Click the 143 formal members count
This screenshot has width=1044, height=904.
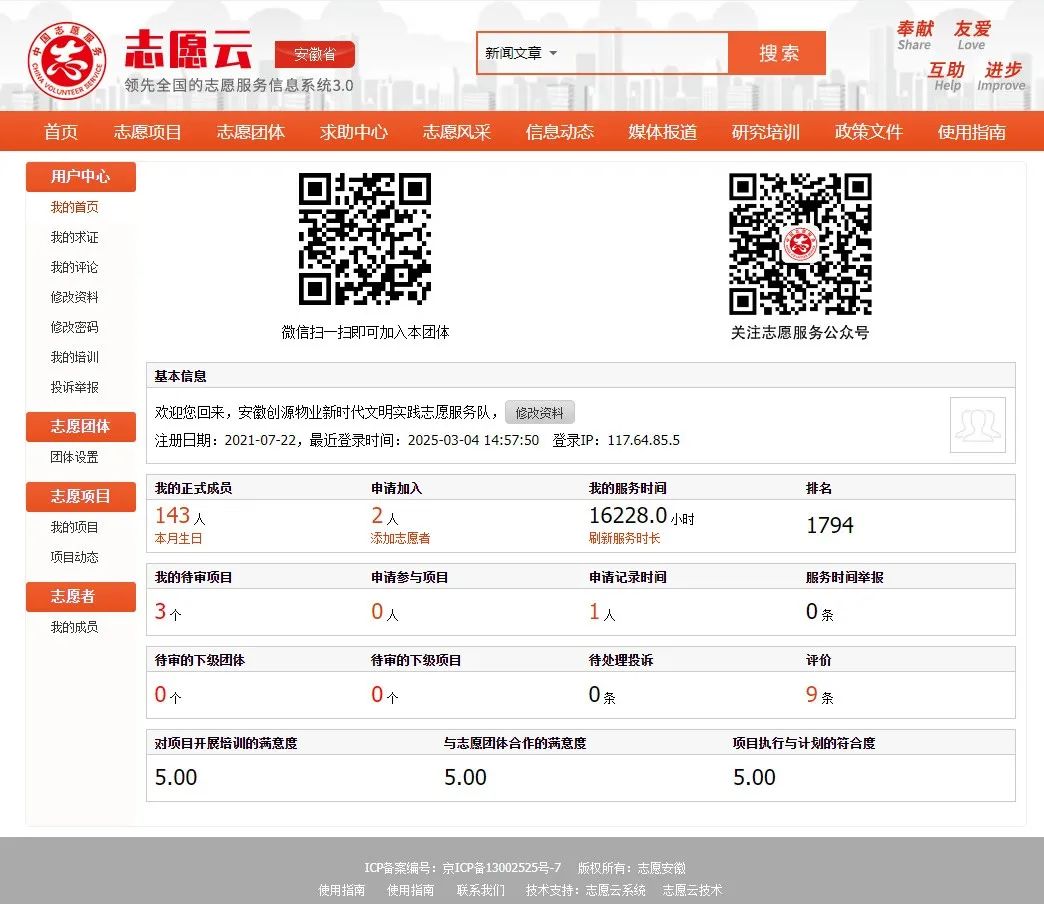(172, 515)
